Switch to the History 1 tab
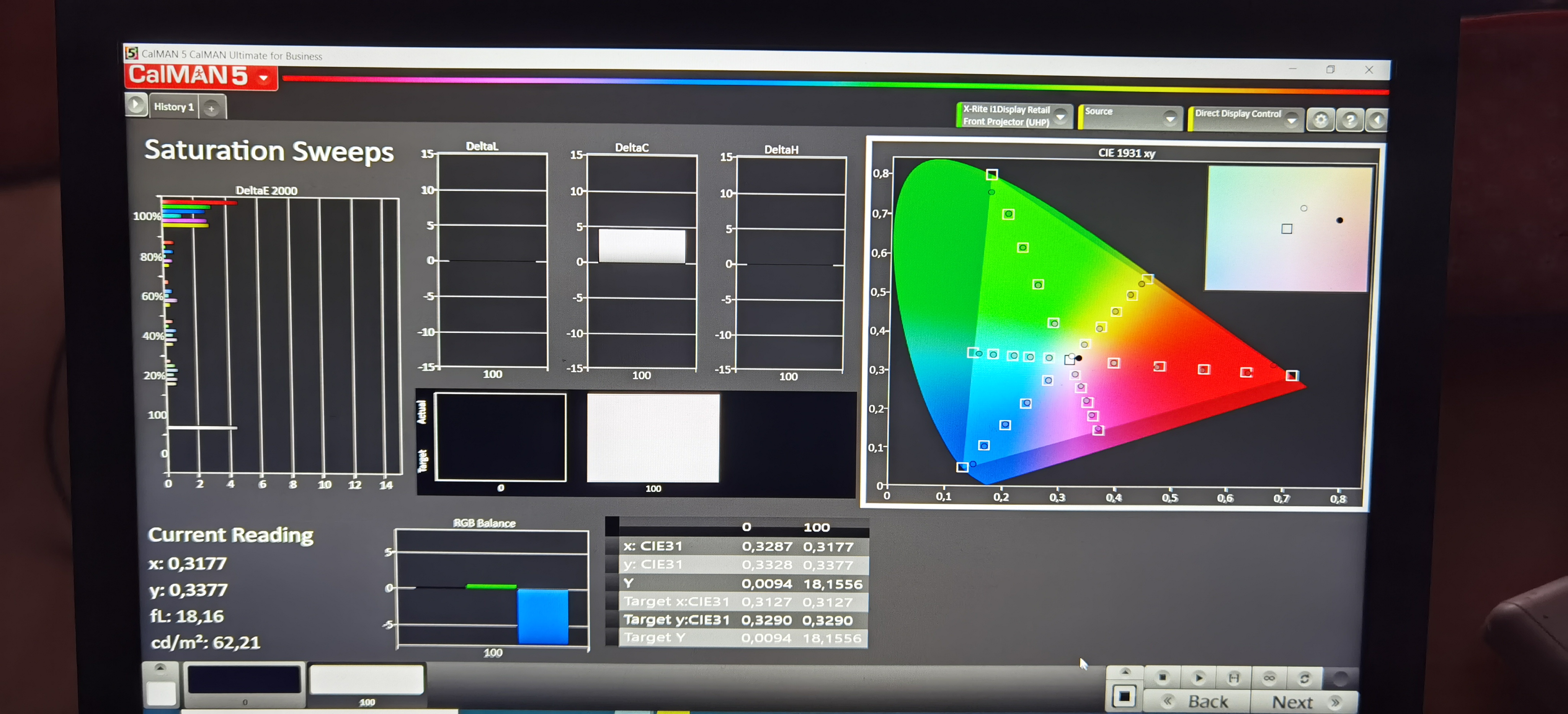This screenshot has height=714, width=1568. [173, 106]
